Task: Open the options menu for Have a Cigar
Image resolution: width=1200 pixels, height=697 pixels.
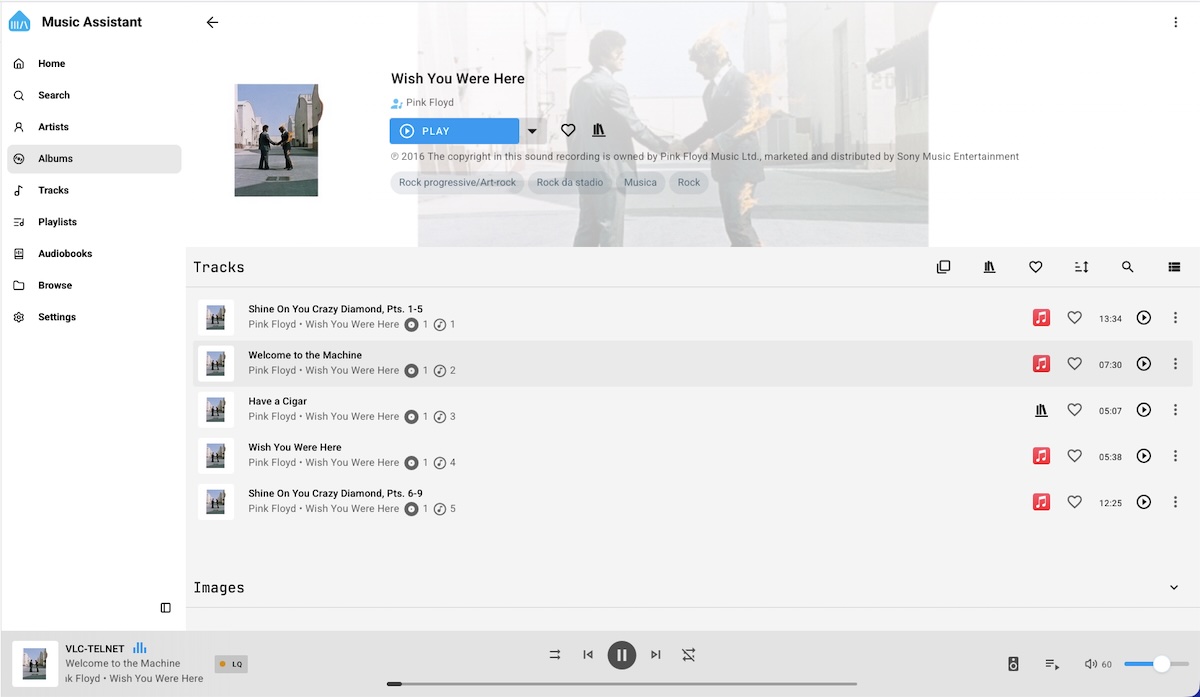Action: 1175,410
